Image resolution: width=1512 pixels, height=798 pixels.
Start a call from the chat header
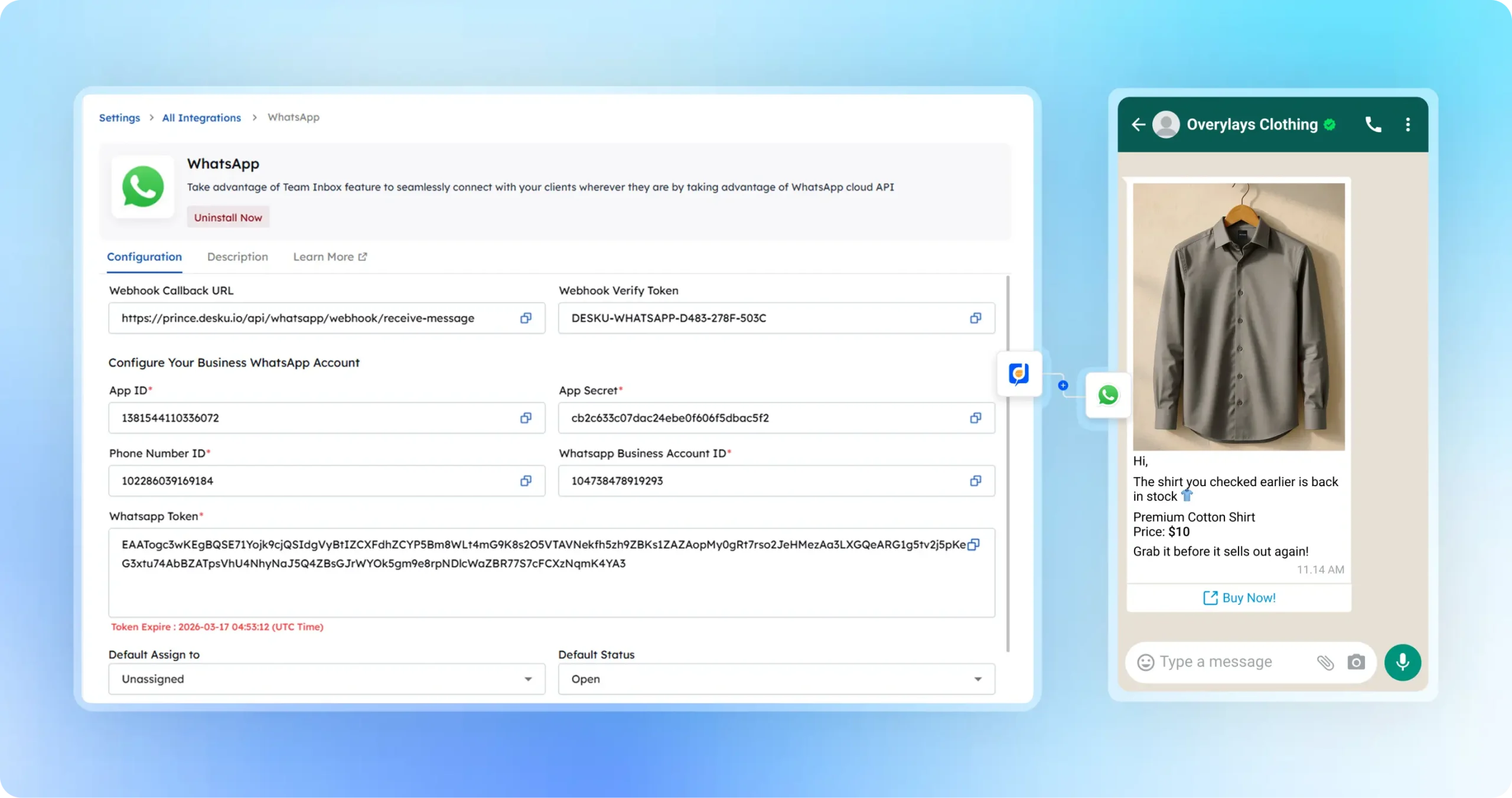pyautogui.click(x=1373, y=124)
